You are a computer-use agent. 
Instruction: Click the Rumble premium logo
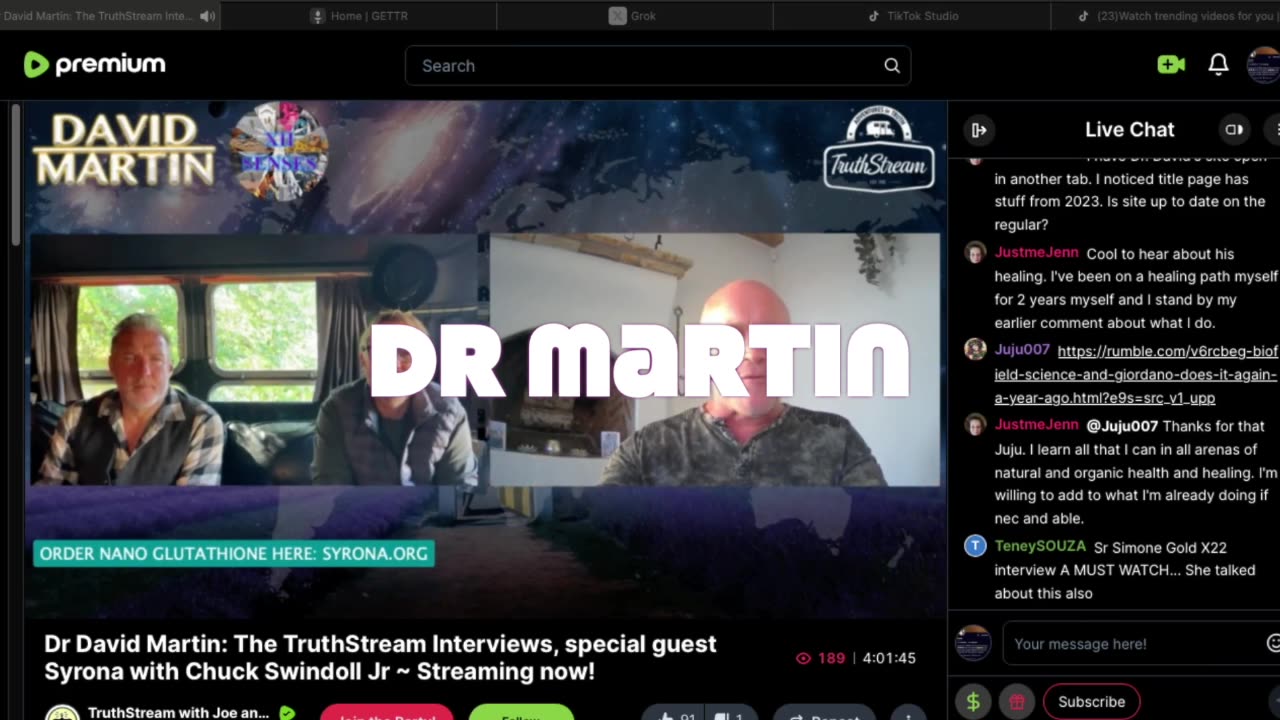[x=94, y=65]
